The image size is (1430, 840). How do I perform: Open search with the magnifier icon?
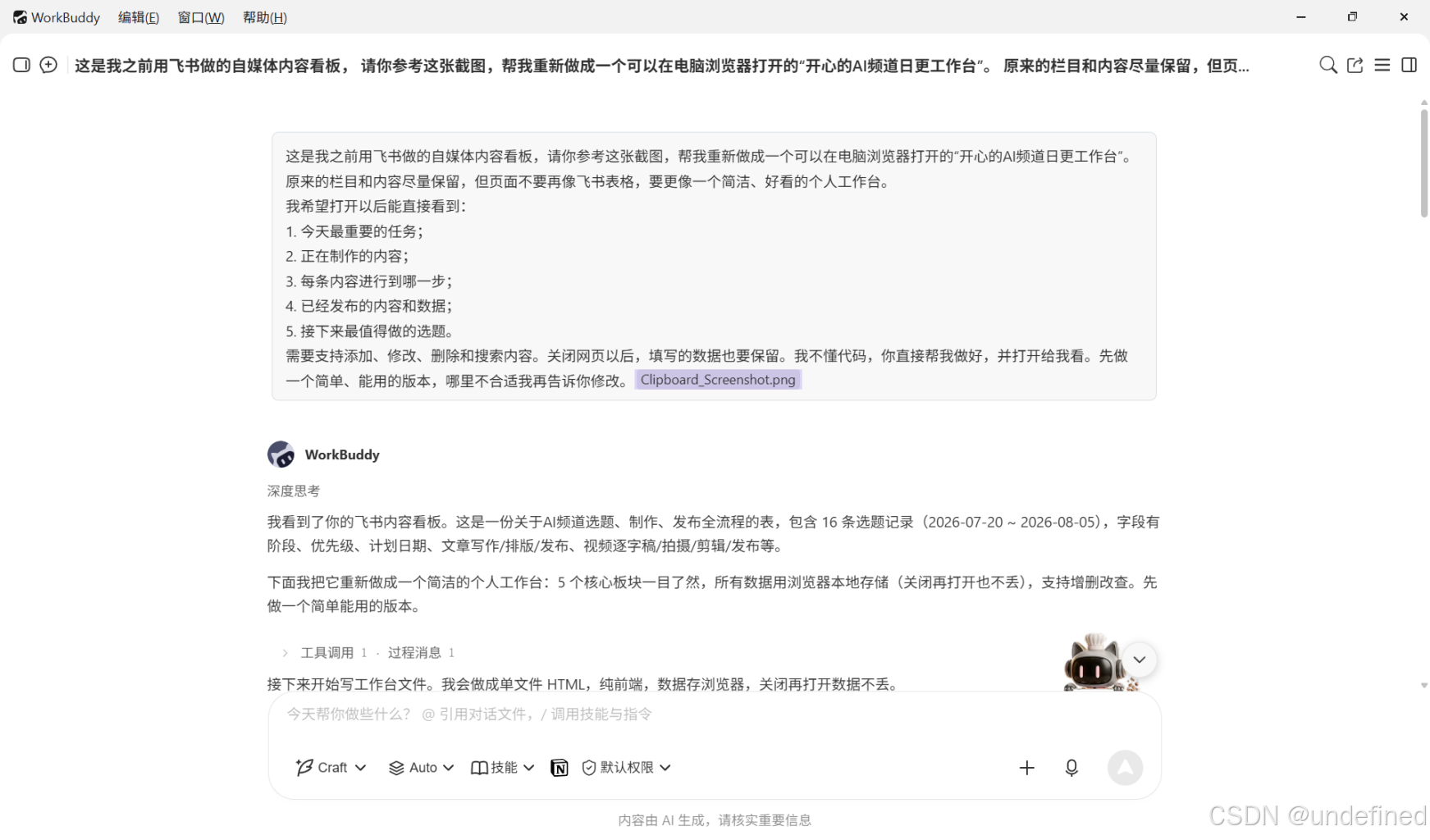point(1327,65)
